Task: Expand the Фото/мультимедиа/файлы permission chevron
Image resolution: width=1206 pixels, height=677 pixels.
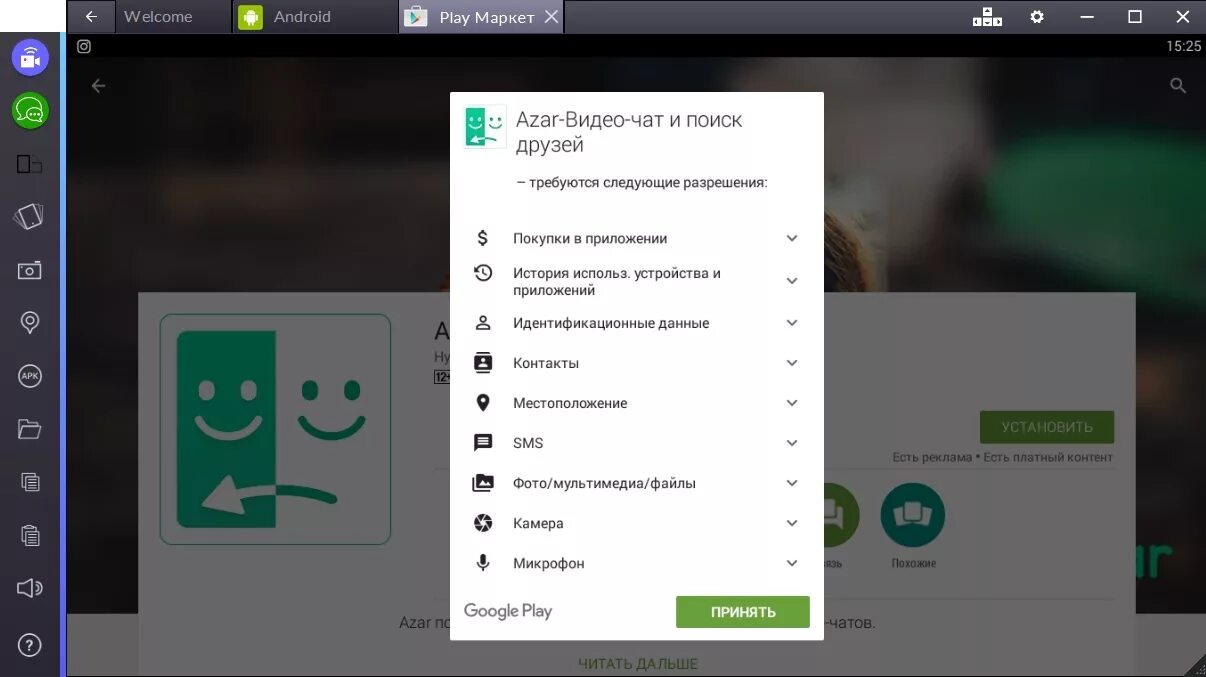Action: point(792,483)
